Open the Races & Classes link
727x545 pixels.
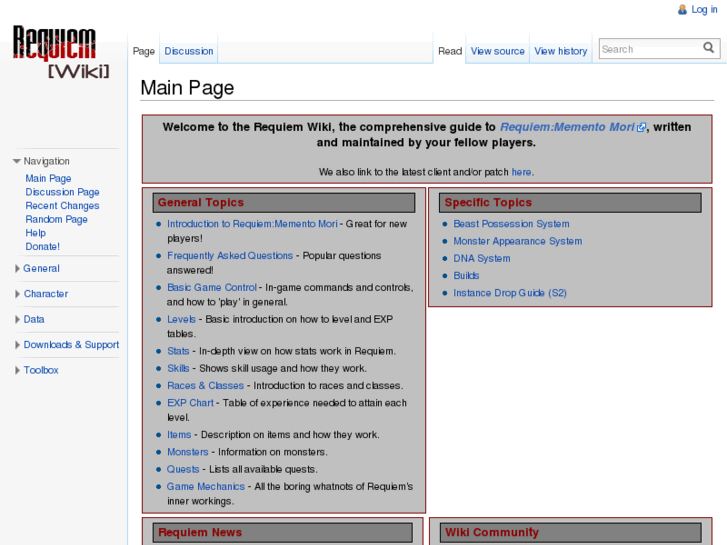205,385
